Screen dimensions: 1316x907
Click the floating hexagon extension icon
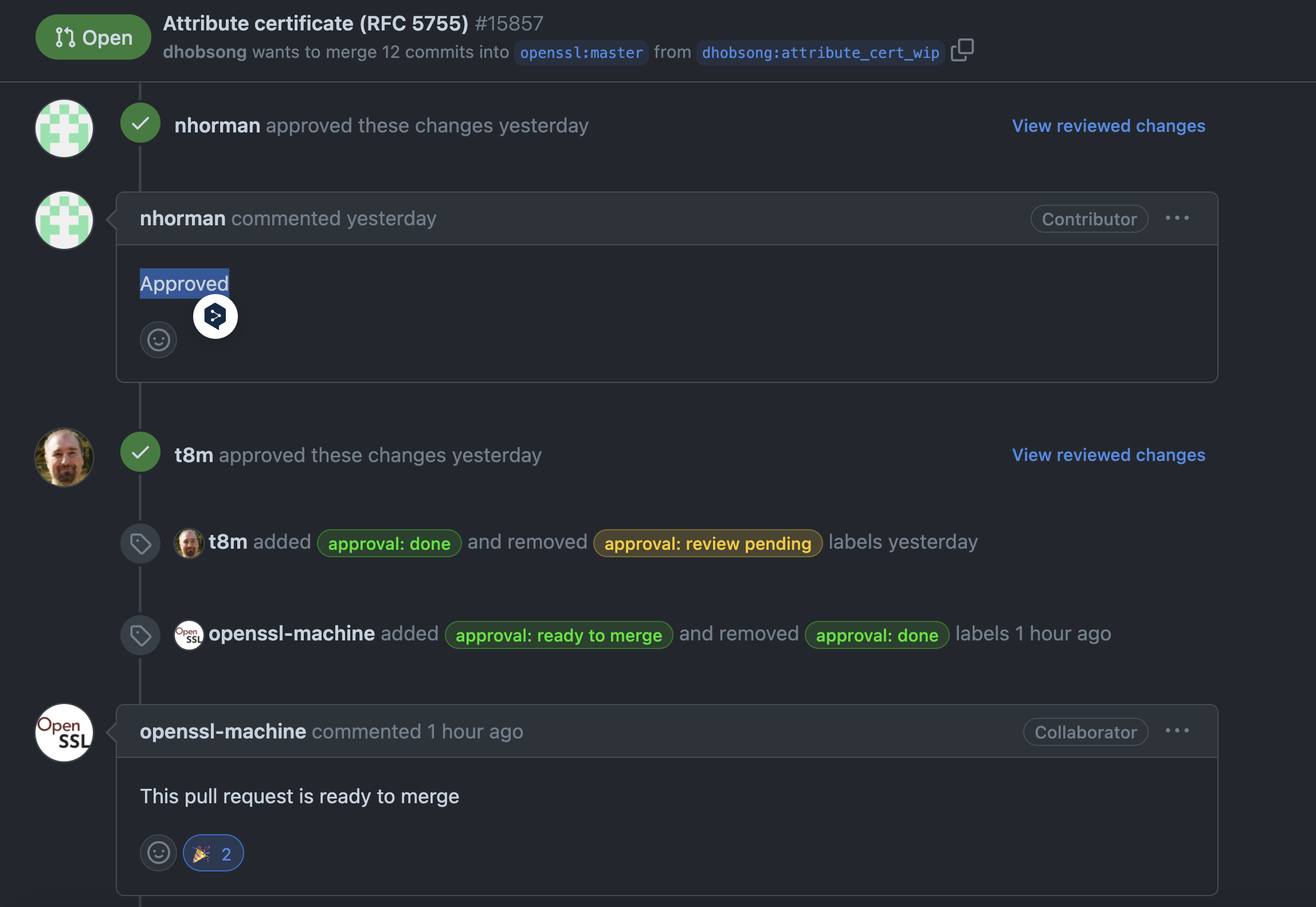(x=215, y=316)
